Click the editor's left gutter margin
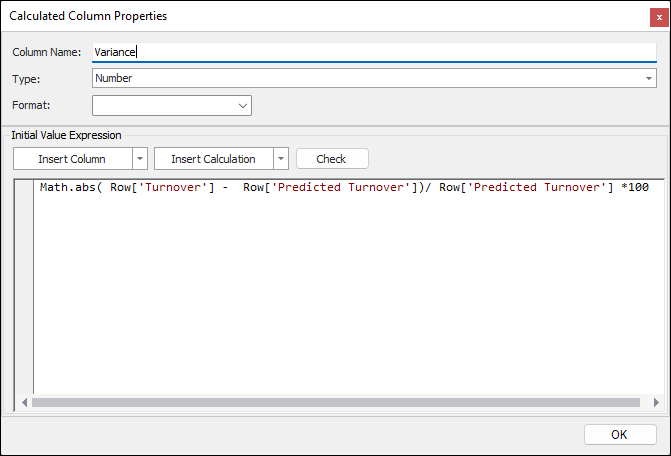Image resolution: width=671 pixels, height=456 pixels. [24, 290]
